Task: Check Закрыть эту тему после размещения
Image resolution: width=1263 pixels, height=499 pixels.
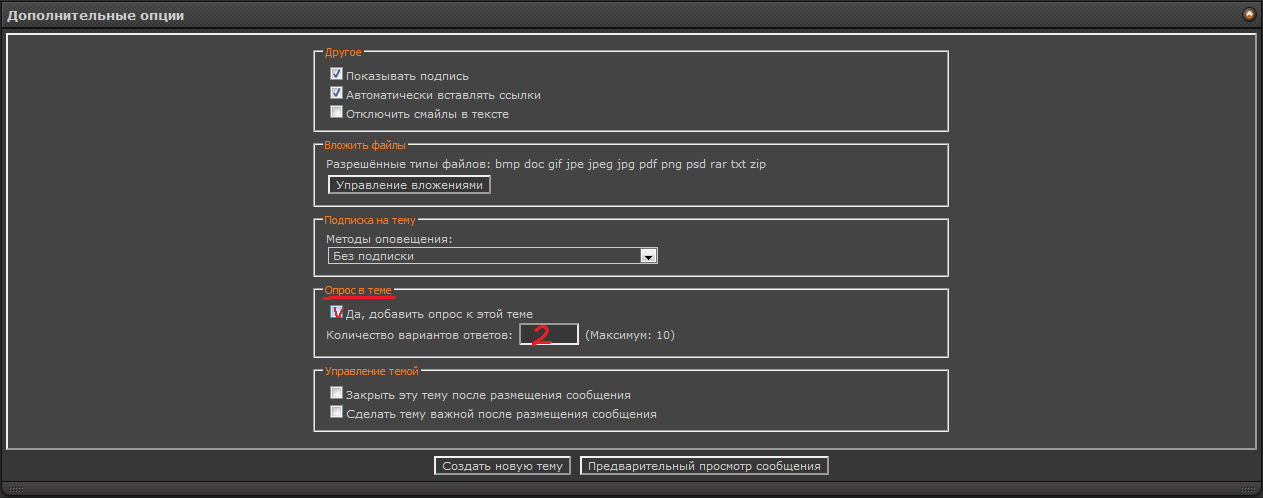Action: tap(337, 394)
